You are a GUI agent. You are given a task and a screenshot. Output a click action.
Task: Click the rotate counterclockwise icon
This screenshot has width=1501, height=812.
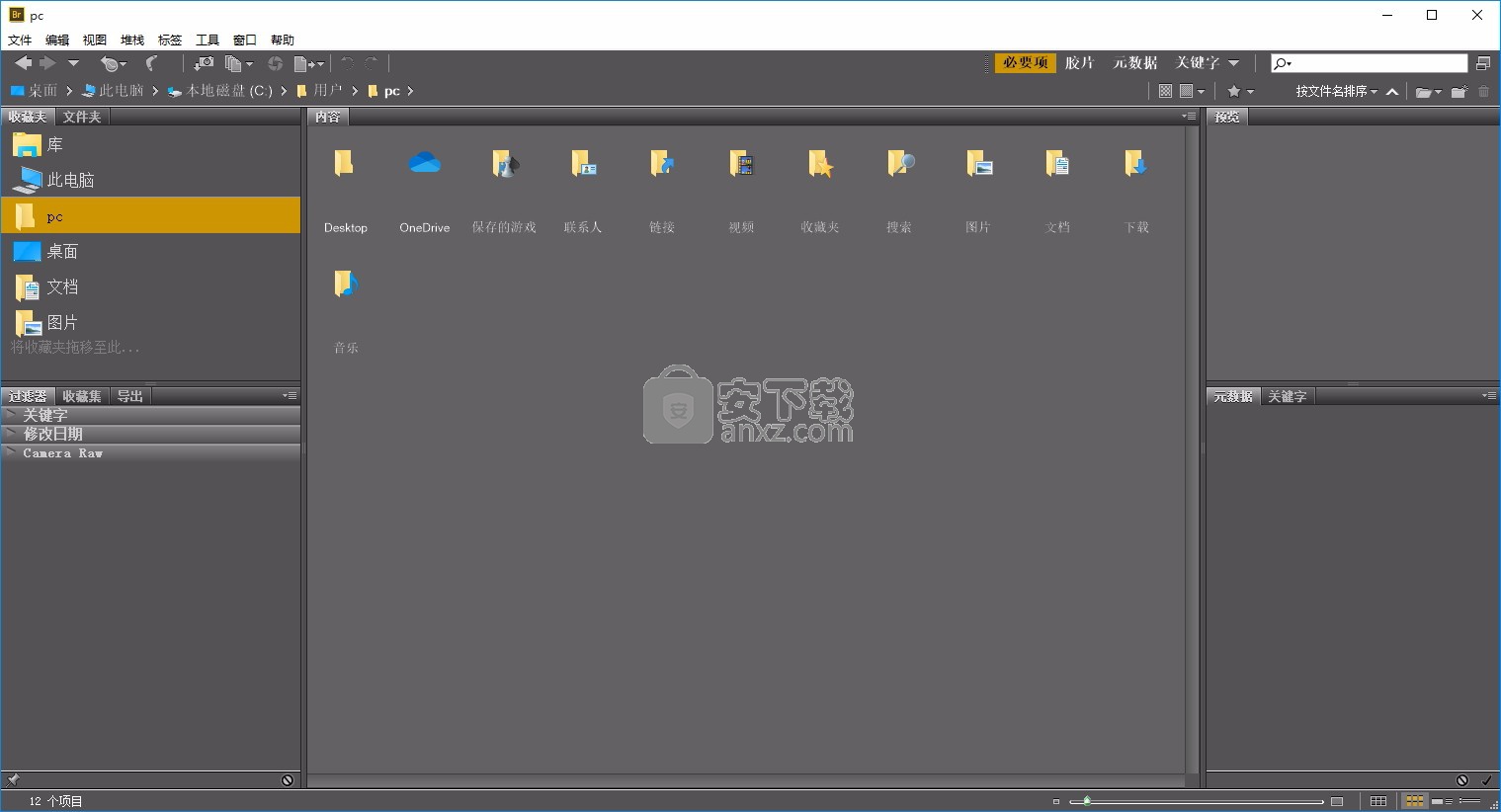point(347,63)
